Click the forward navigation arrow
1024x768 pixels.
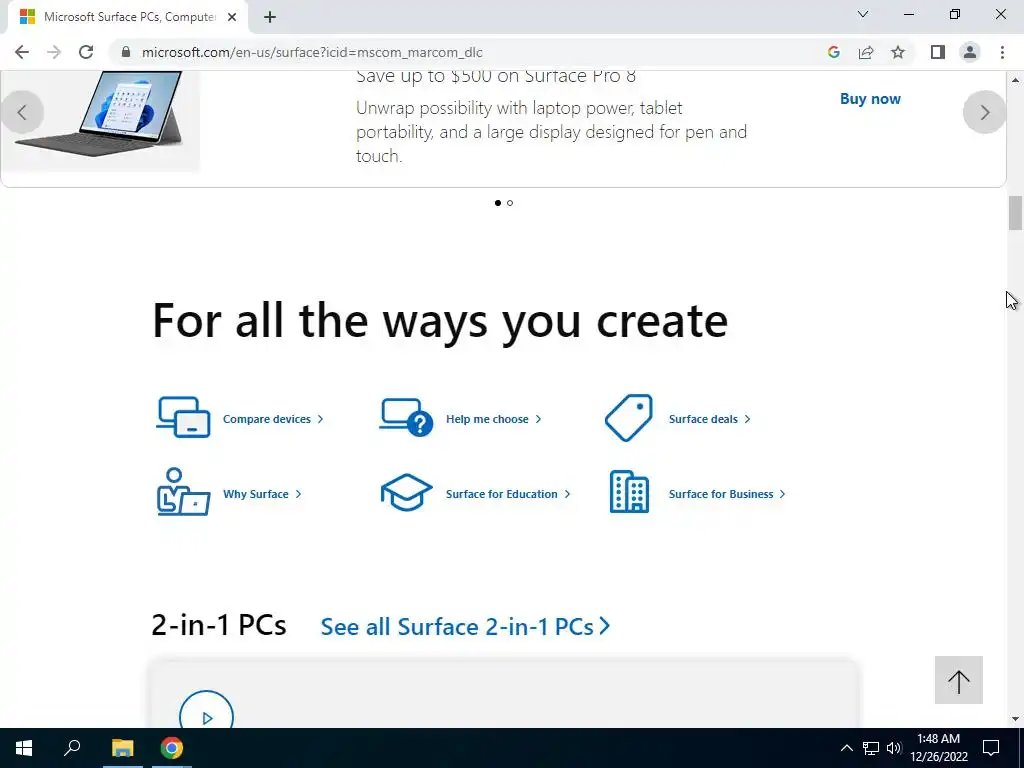[54, 52]
